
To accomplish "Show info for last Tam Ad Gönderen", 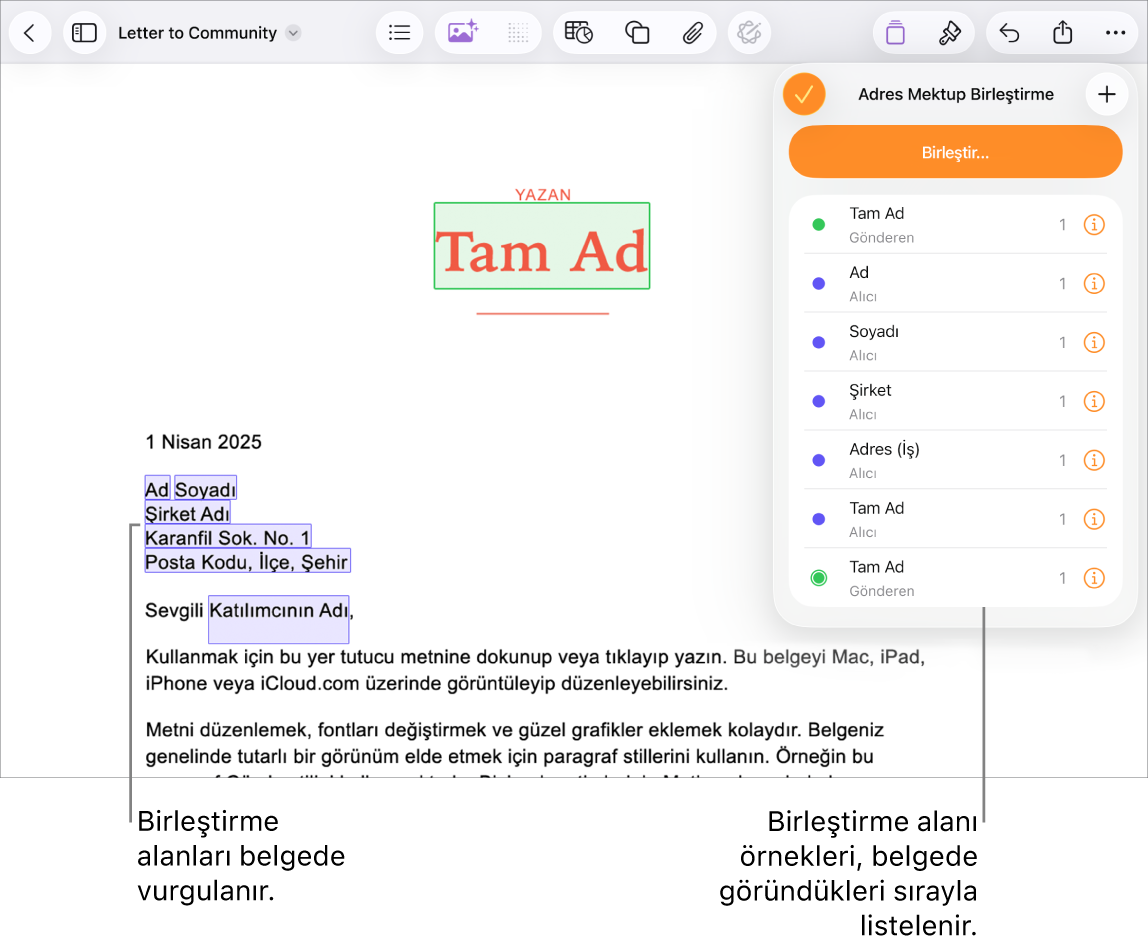I will (x=1094, y=578).
